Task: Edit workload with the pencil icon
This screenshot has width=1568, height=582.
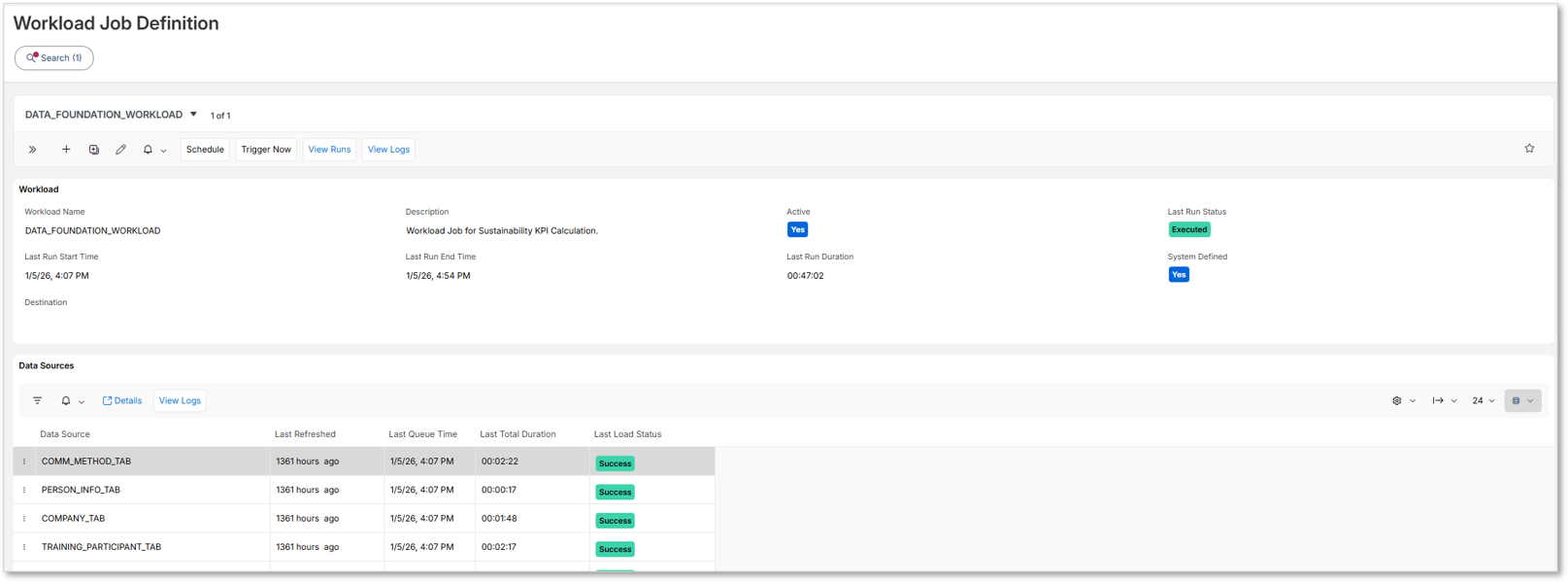Action: [121, 150]
